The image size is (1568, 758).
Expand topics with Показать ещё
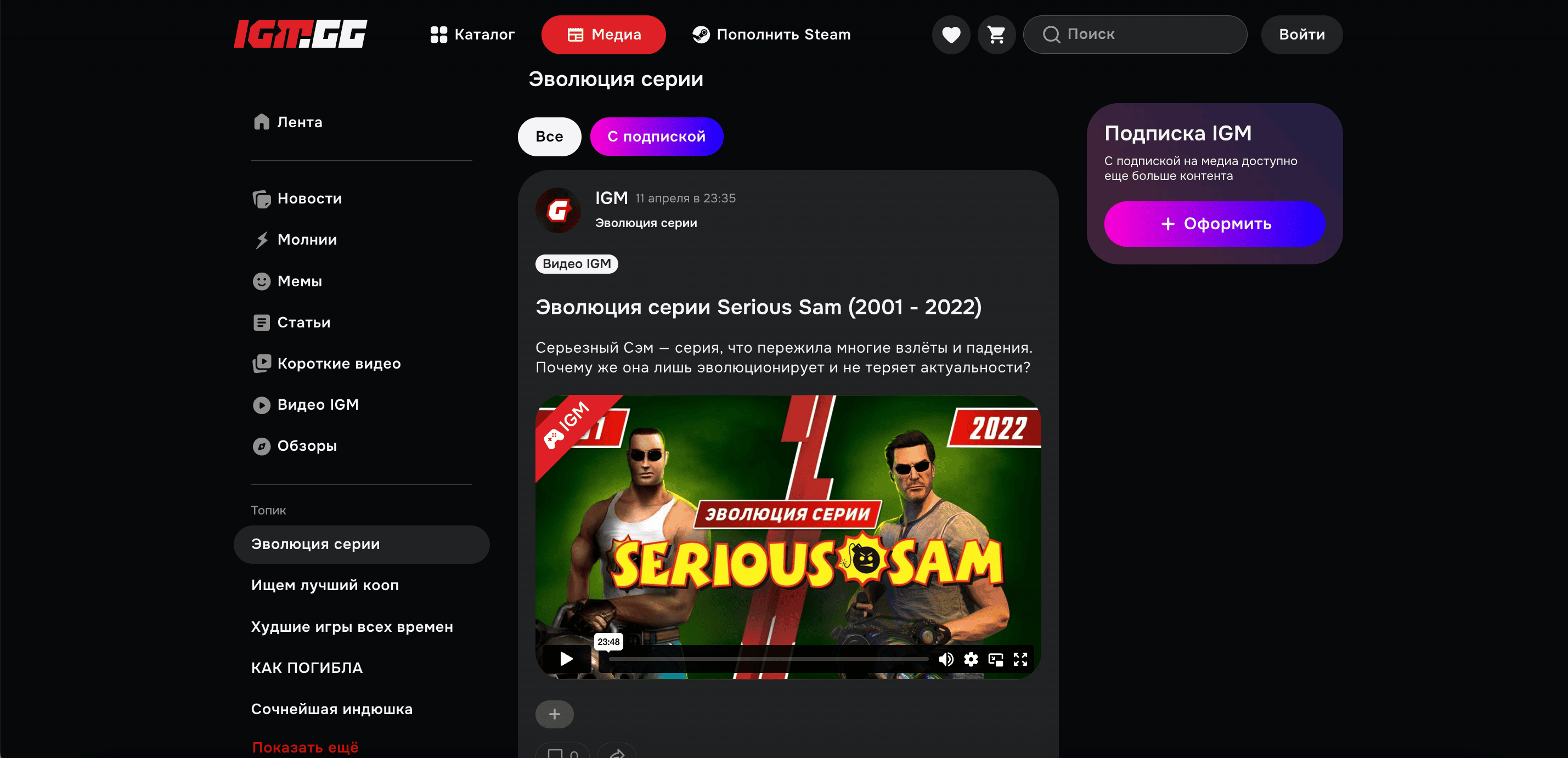[x=305, y=748]
